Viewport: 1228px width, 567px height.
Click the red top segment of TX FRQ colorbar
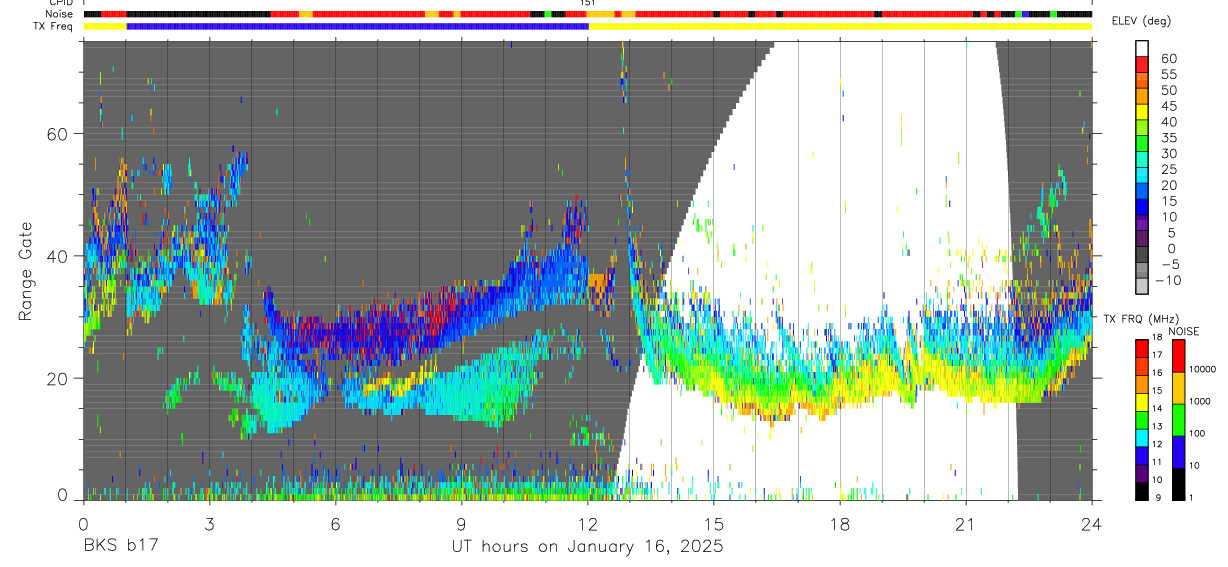coord(1142,349)
